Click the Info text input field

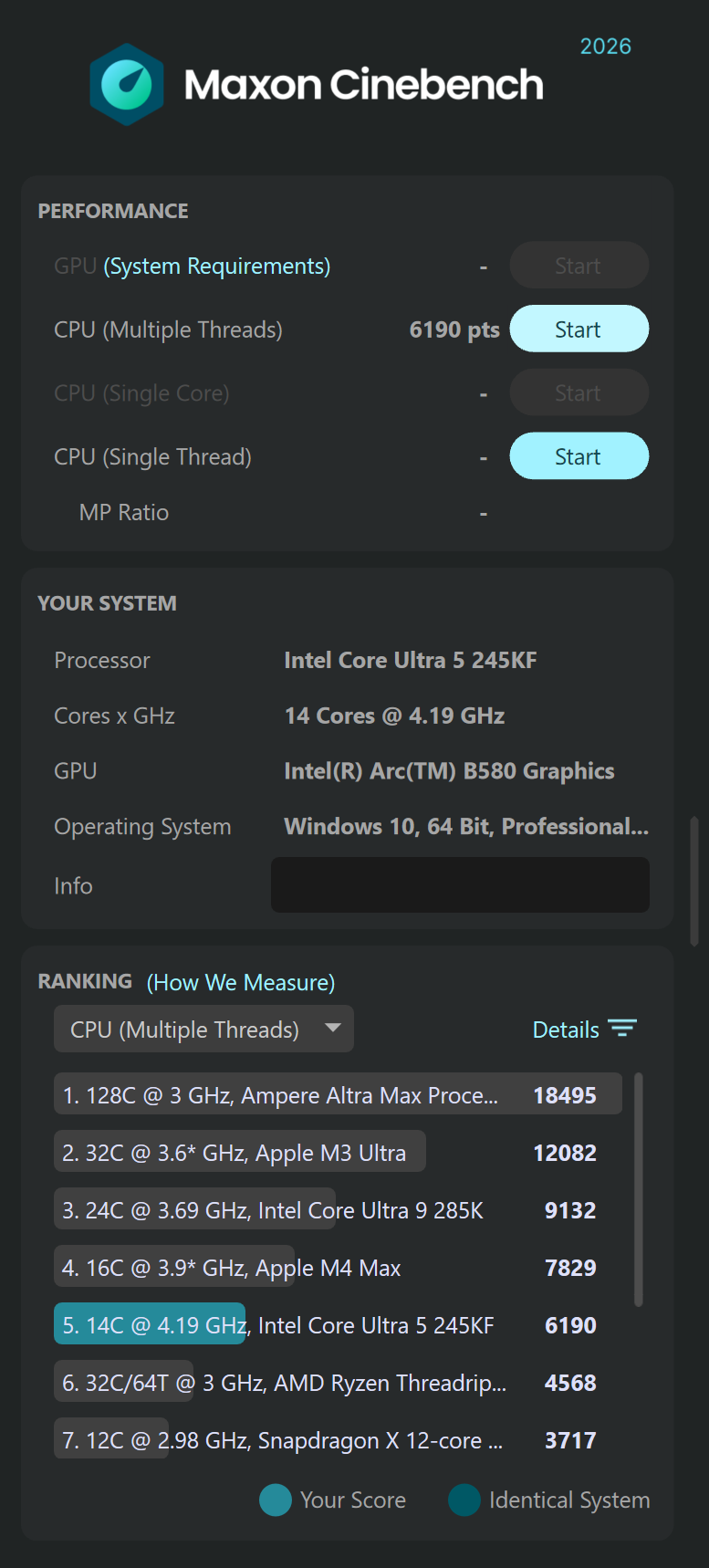460,884
